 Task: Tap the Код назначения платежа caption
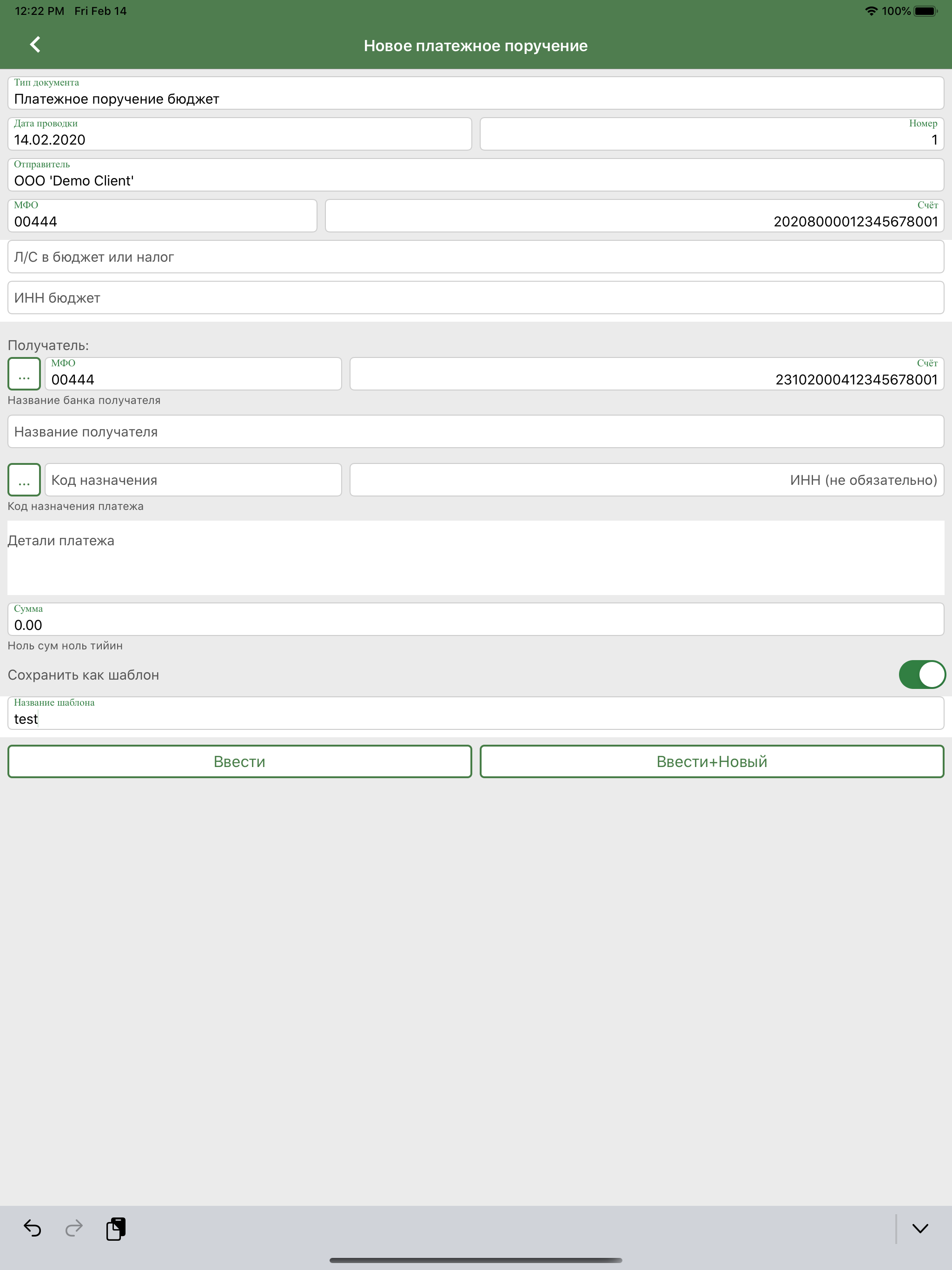point(75,506)
